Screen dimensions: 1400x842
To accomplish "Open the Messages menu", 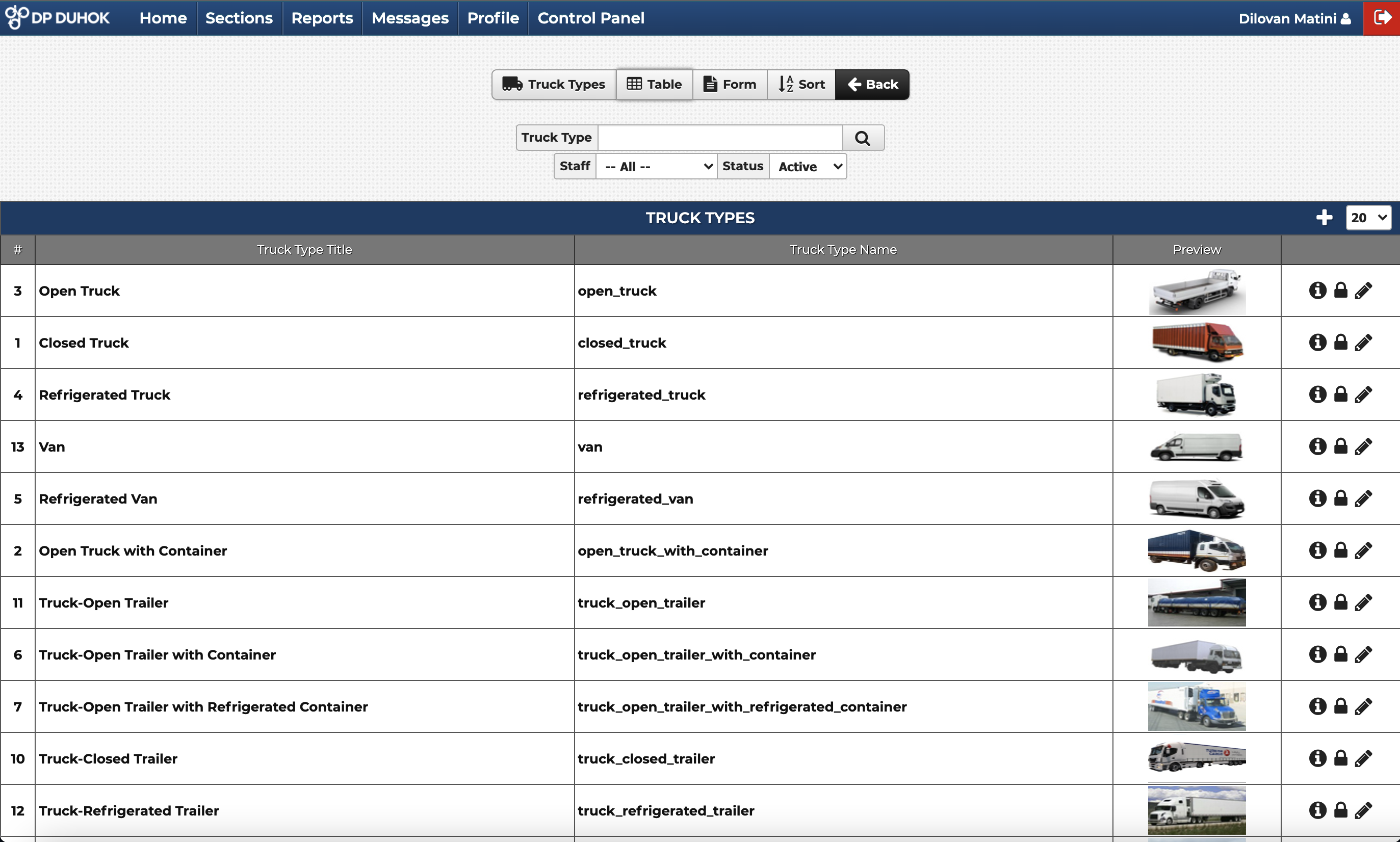I will tap(410, 18).
